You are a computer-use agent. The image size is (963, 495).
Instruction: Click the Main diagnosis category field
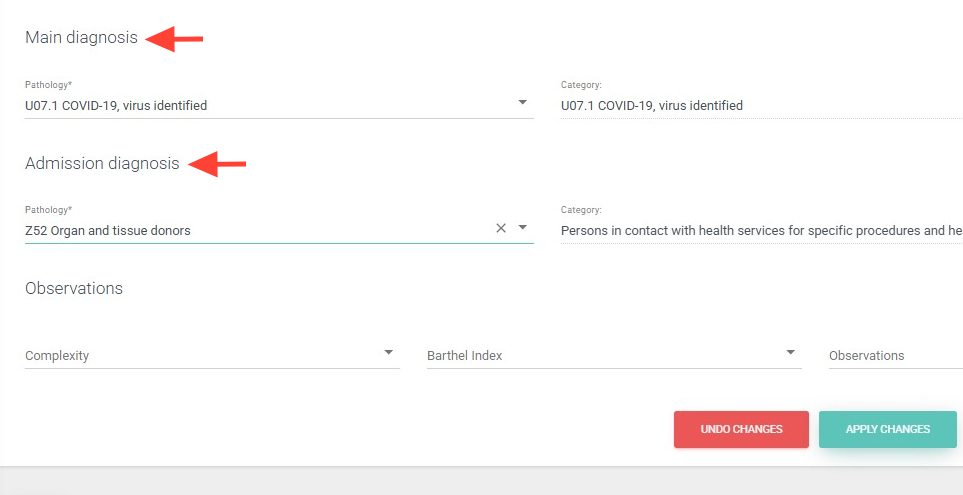pyautogui.click(x=760, y=105)
